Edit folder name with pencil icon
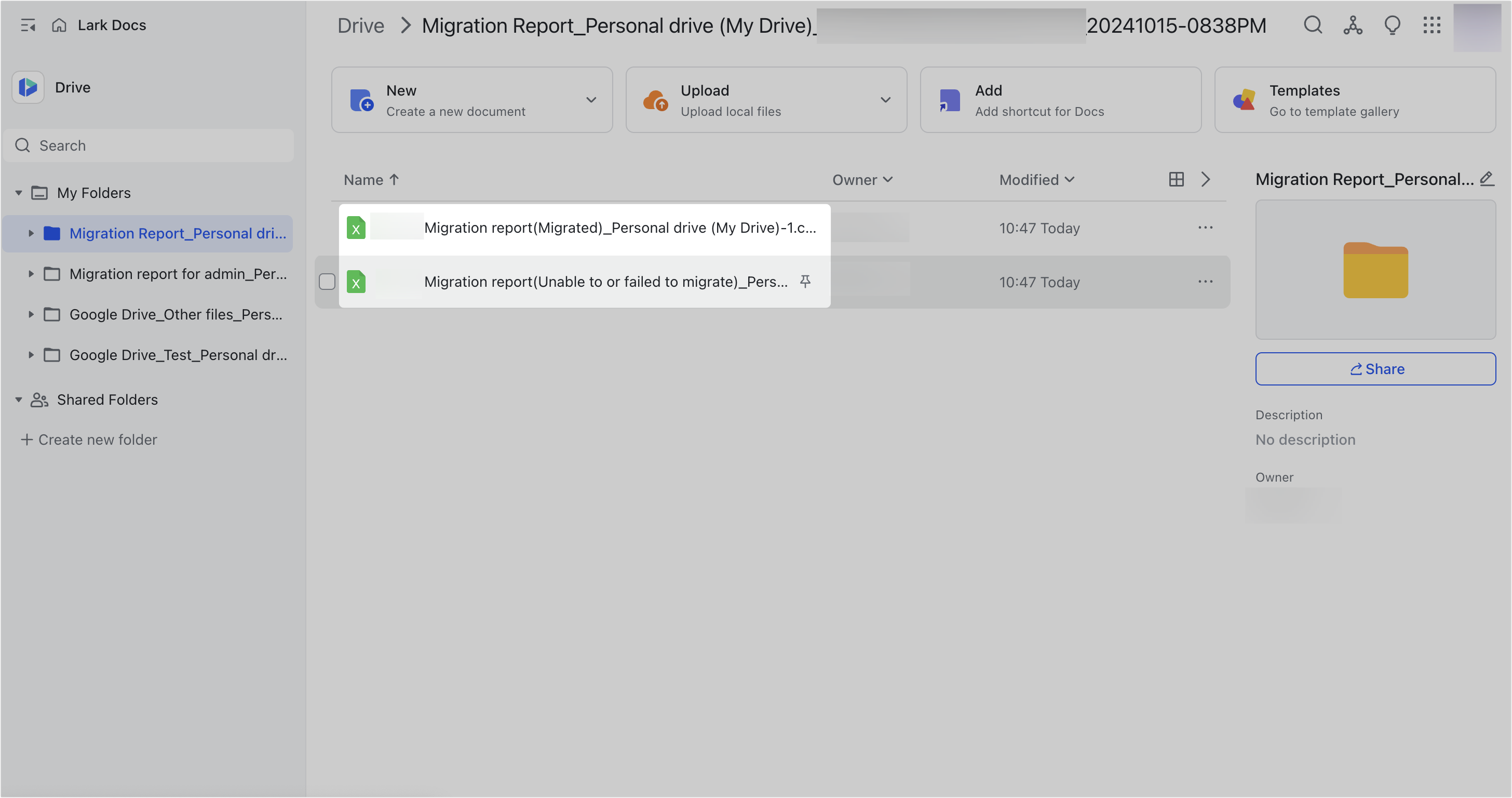 coord(1487,179)
